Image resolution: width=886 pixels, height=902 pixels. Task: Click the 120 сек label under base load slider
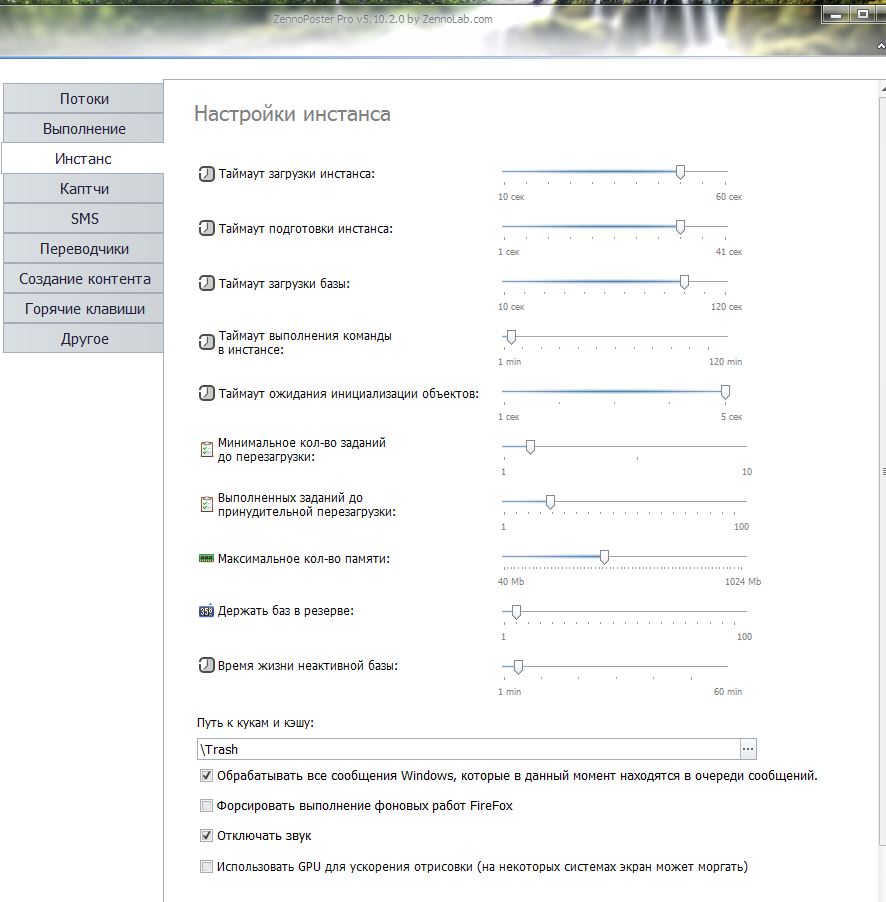727,307
